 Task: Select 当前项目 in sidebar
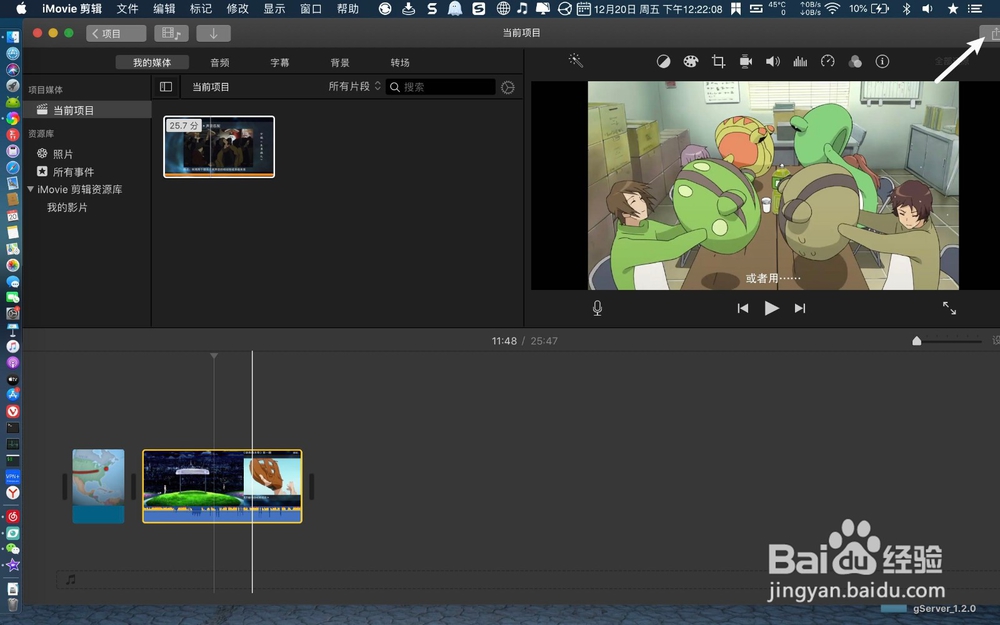pyautogui.click(x=88, y=110)
